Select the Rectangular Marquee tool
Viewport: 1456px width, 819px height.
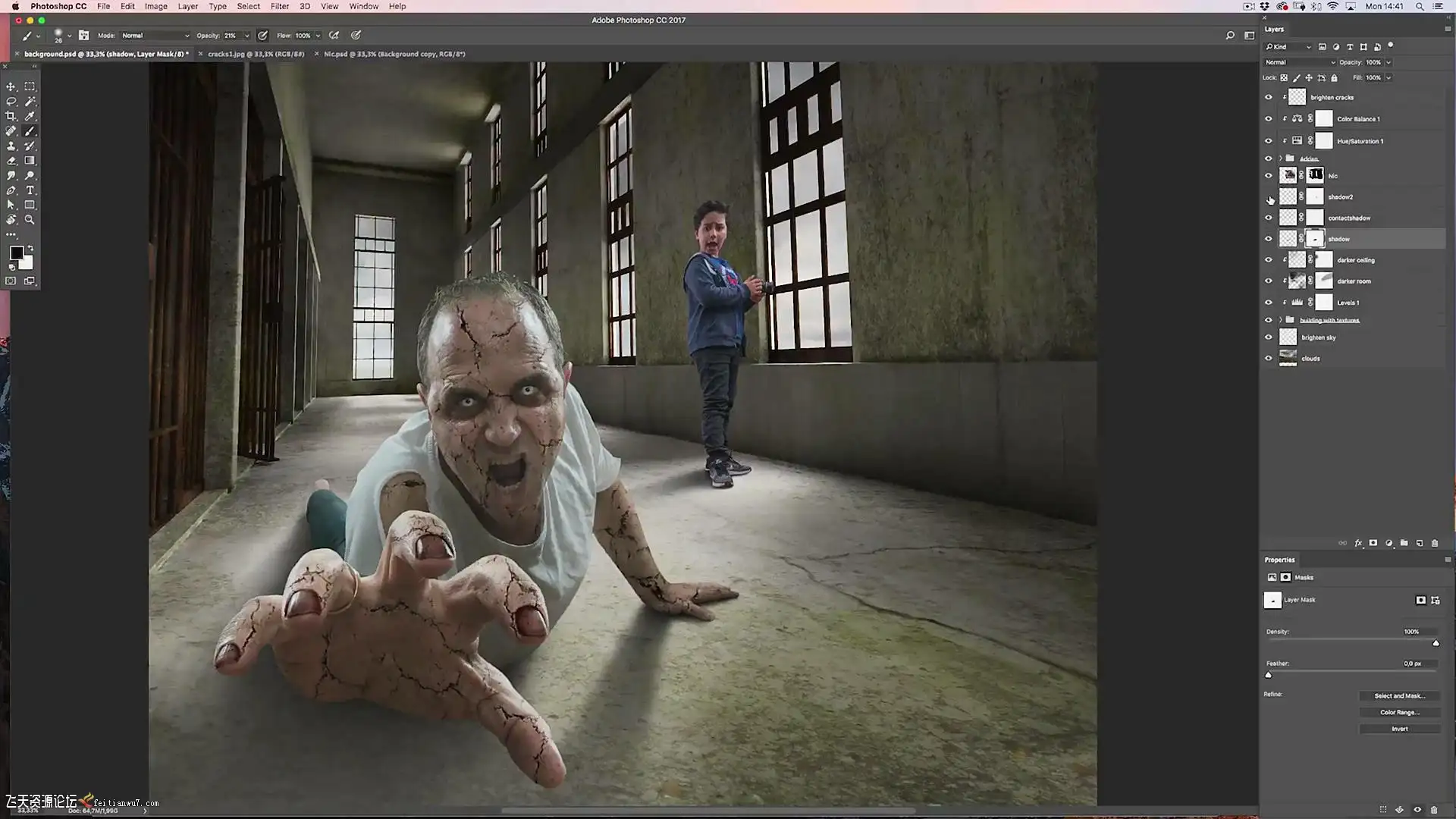tap(30, 86)
